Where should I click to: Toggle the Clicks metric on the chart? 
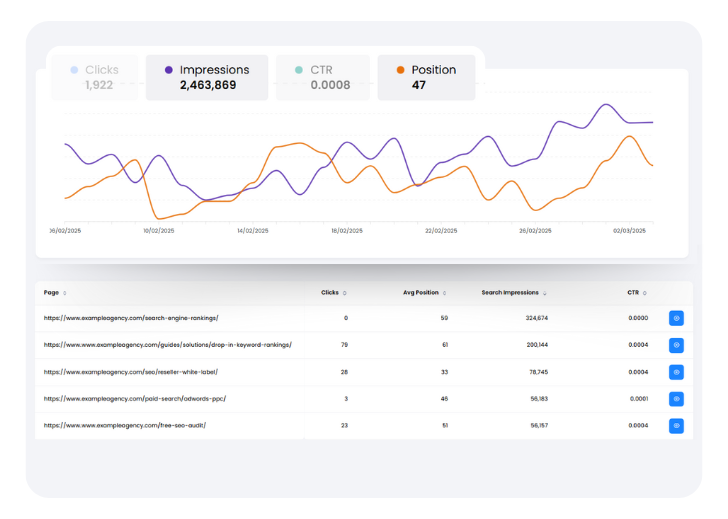tap(96, 77)
